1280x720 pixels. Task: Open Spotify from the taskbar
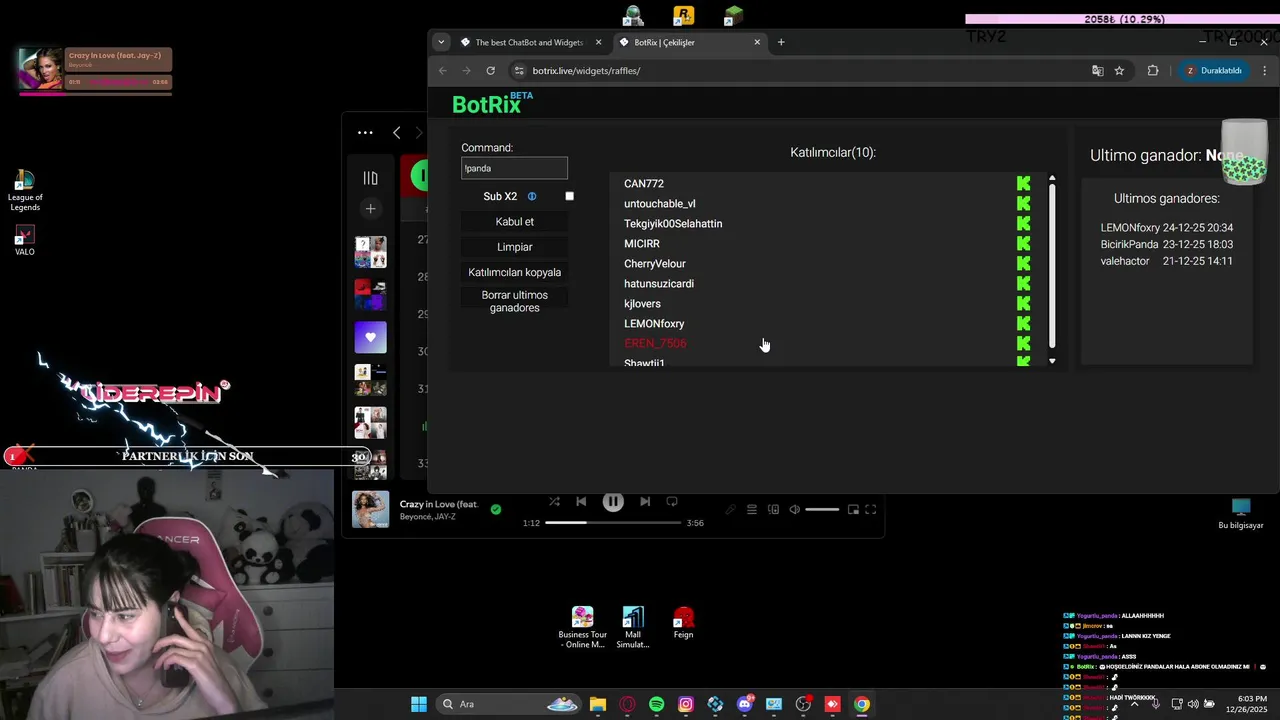[657, 704]
